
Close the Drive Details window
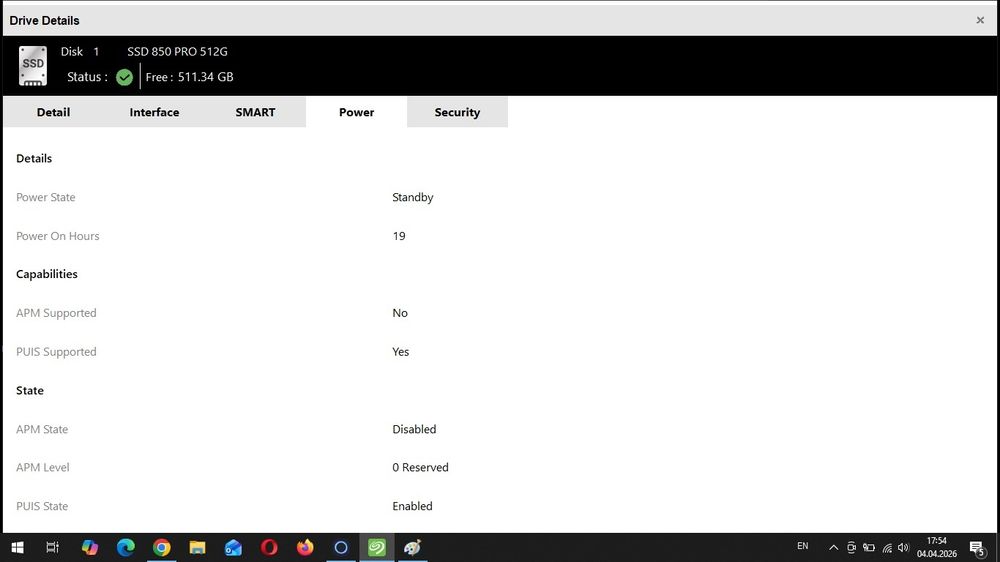(x=980, y=20)
